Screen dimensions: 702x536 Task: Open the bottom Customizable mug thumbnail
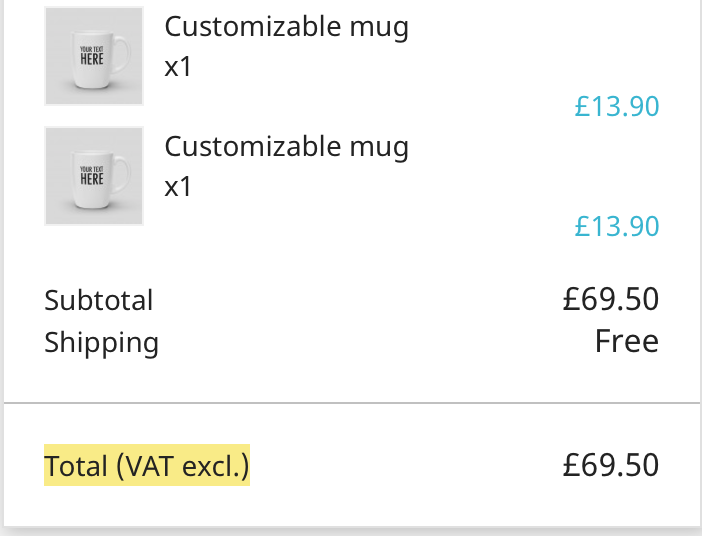tap(94, 176)
